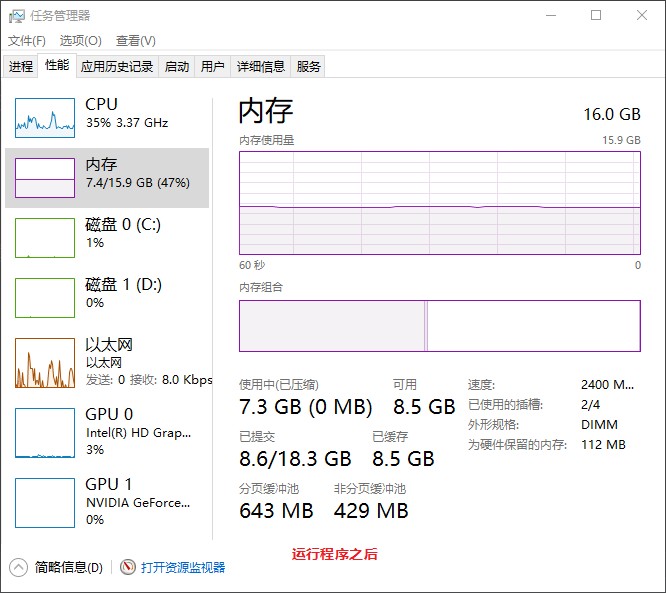Open the Options (选项) menu
666x593 pixels.
pyautogui.click(x=80, y=41)
